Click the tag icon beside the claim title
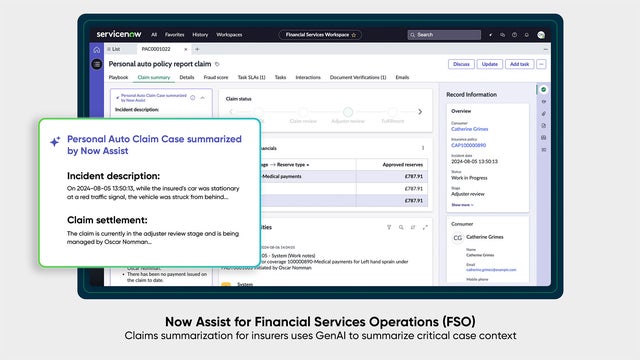The image size is (640, 360). [x=217, y=64]
